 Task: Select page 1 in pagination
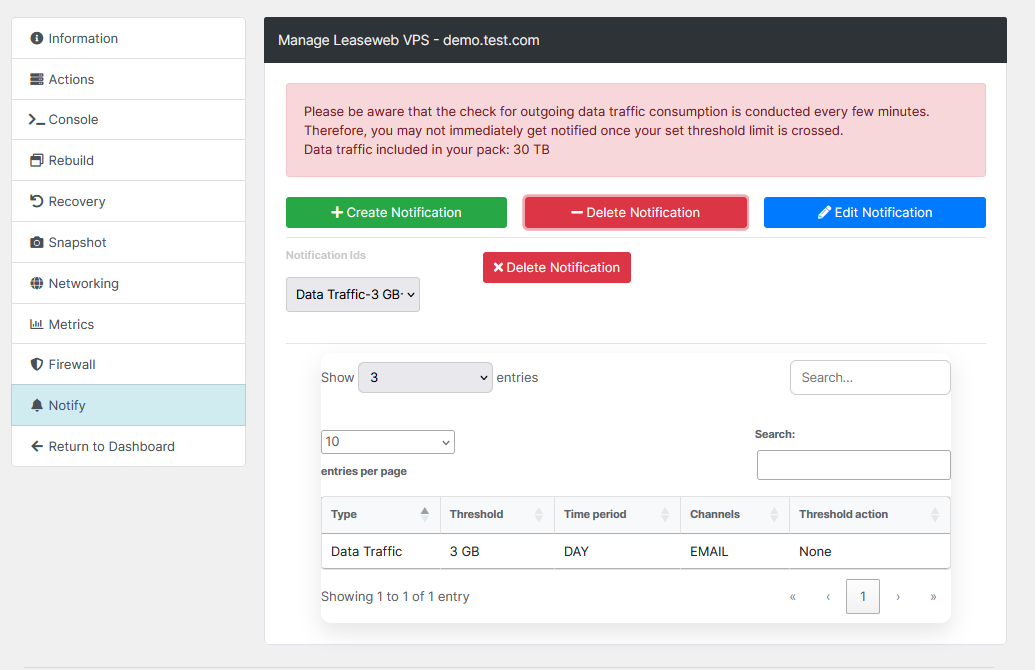coord(863,597)
